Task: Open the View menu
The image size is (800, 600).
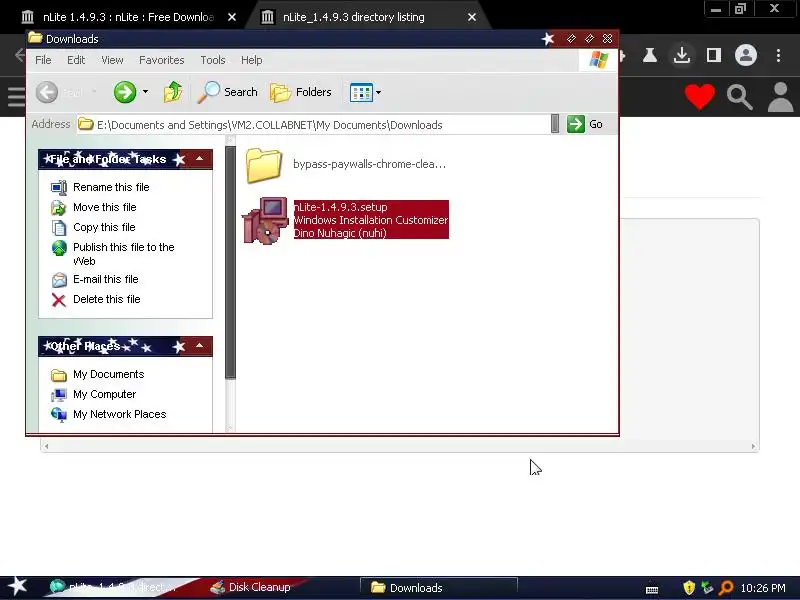Action: point(112,60)
